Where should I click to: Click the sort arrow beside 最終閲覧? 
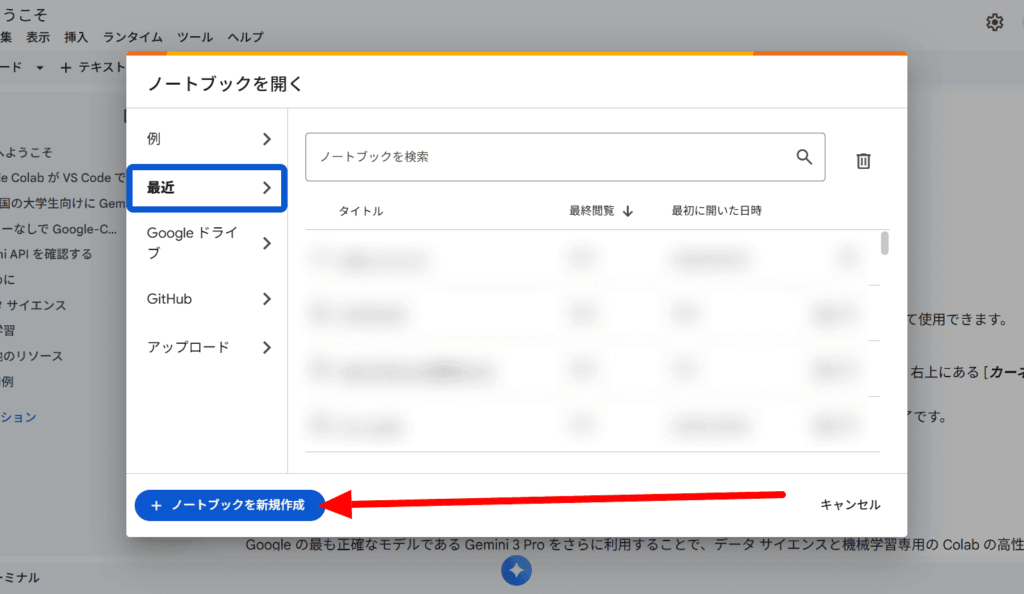click(628, 211)
